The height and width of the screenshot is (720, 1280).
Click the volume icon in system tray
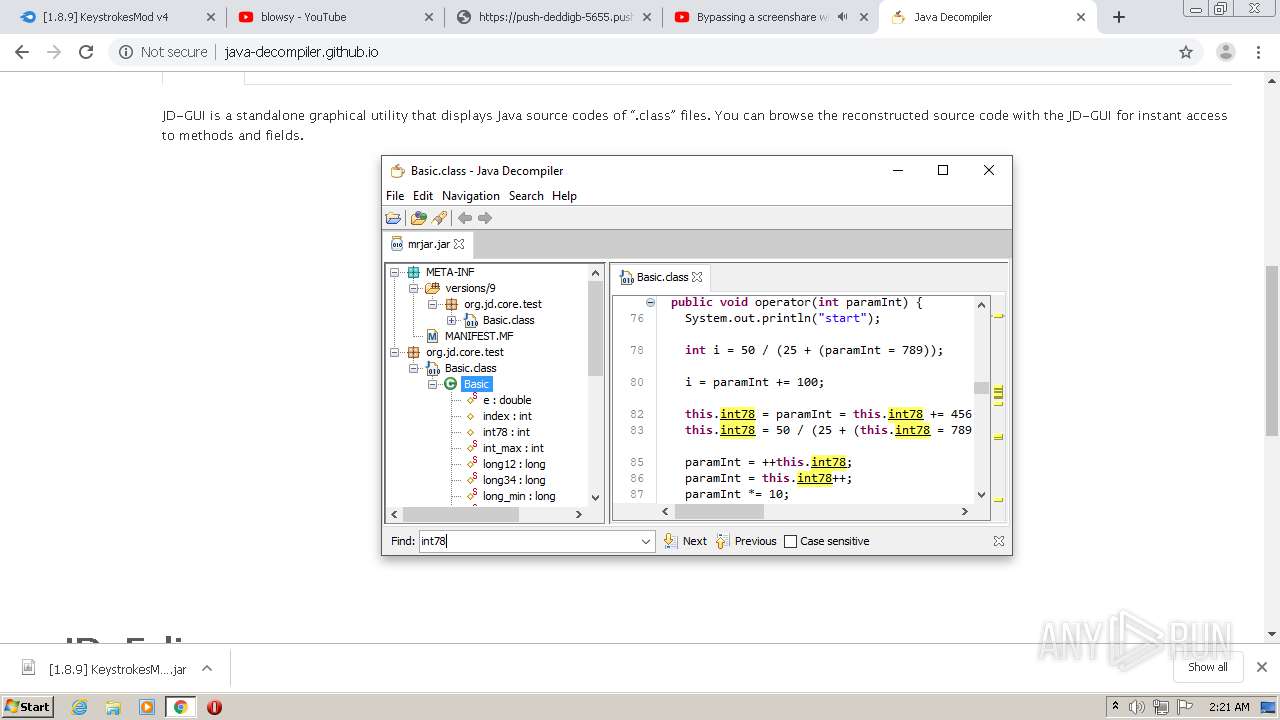(1137, 707)
